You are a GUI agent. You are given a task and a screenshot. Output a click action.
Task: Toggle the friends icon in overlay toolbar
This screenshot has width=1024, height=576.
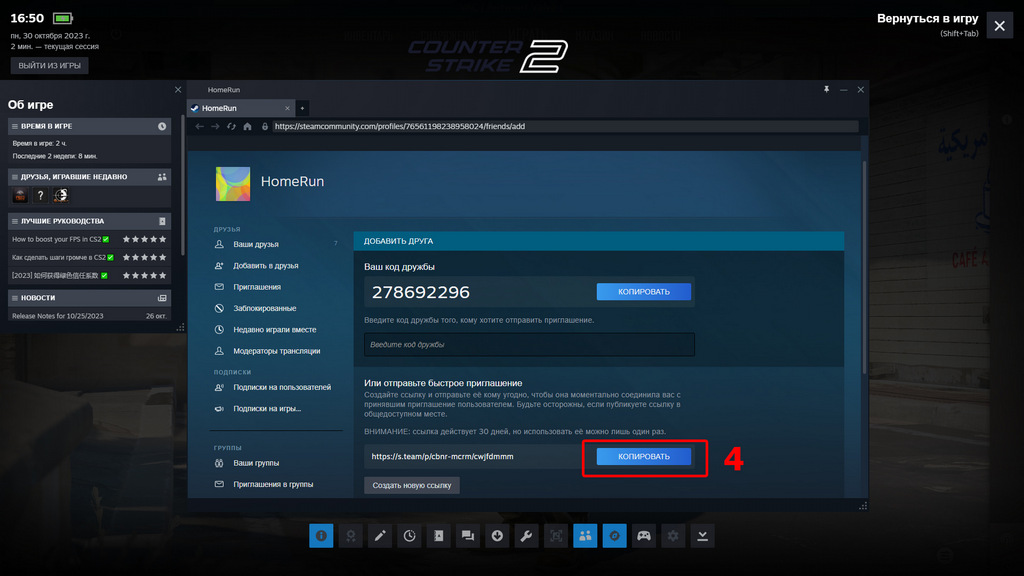(x=585, y=536)
